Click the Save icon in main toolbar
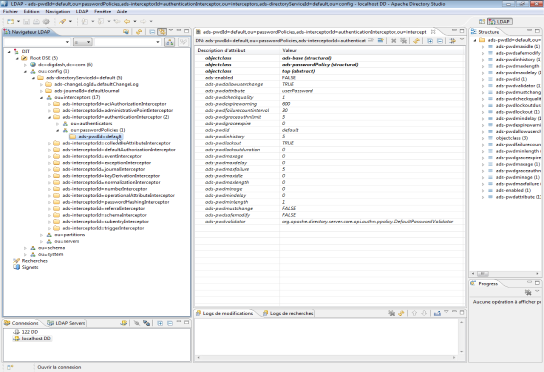The width and height of the screenshot is (544, 372). point(27,22)
